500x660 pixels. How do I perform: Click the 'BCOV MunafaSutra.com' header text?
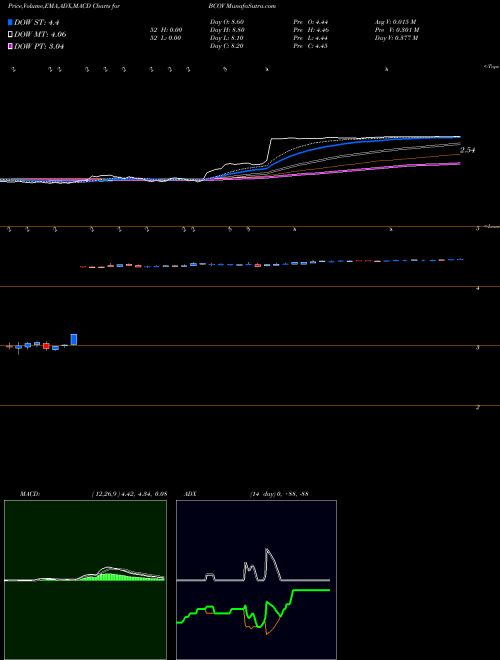pos(242,6)
